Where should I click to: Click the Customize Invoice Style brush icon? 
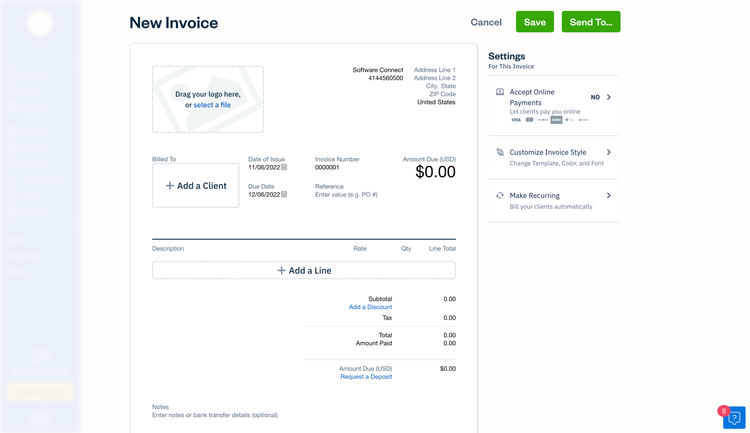click(x=500, y=152)
